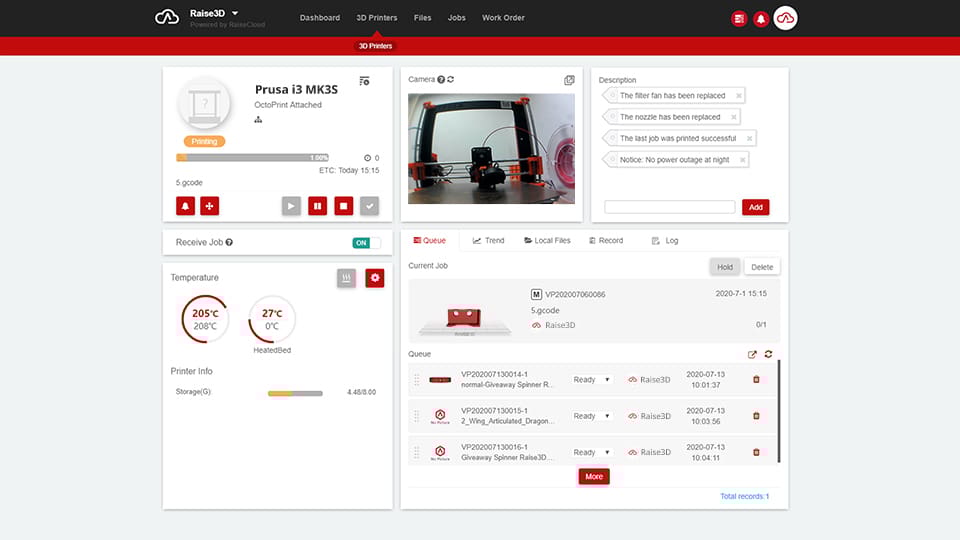Screen dimensions: 960x540
Task: Click the red alert bell button
Action: point(186,206)
